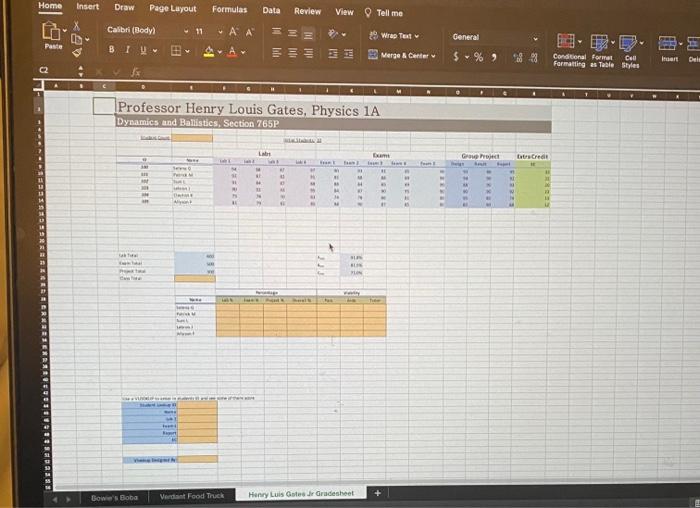700x508 pixels.
Task: Apply the Percent Style format
Action: pos(478,57)
